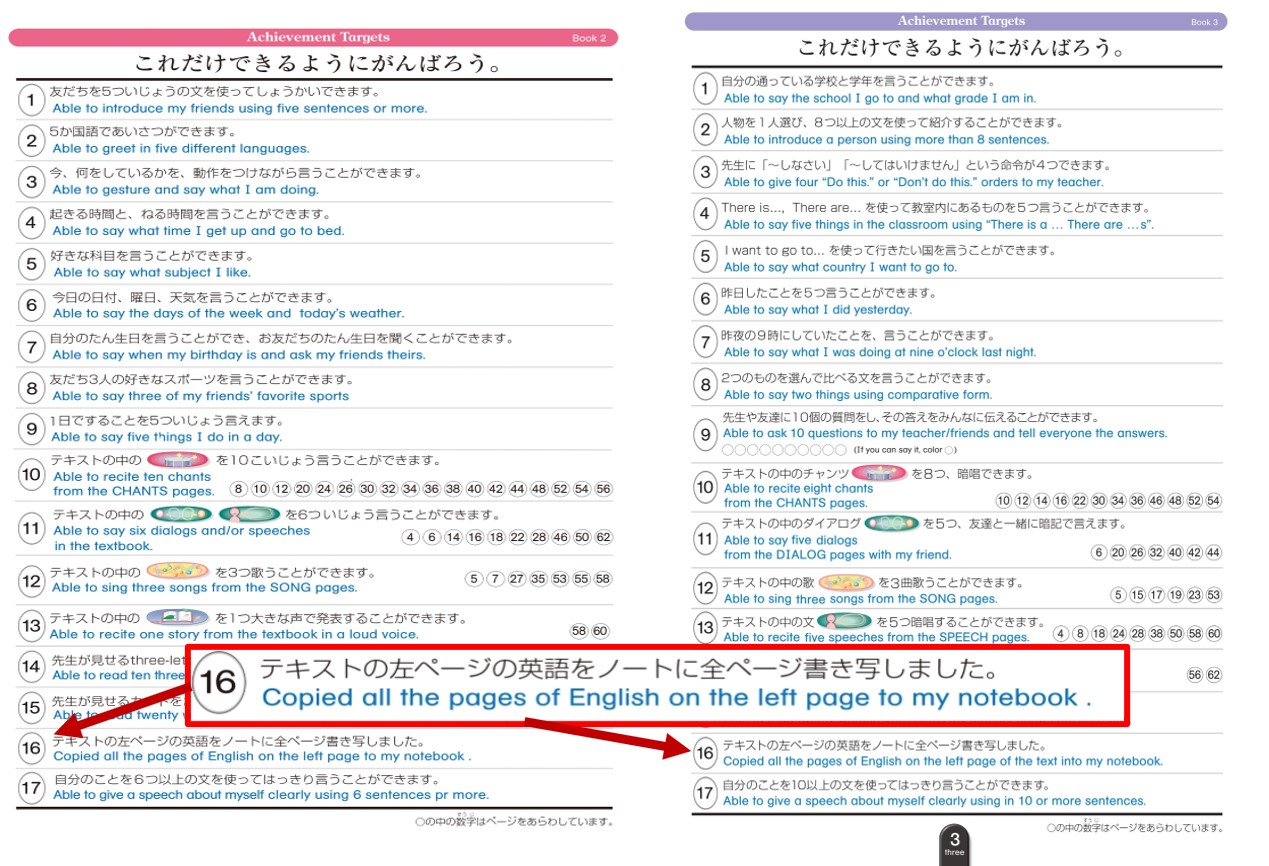
Task: Click page number 27 in Book 2 songs row
Action: click(x=516, y=579)
